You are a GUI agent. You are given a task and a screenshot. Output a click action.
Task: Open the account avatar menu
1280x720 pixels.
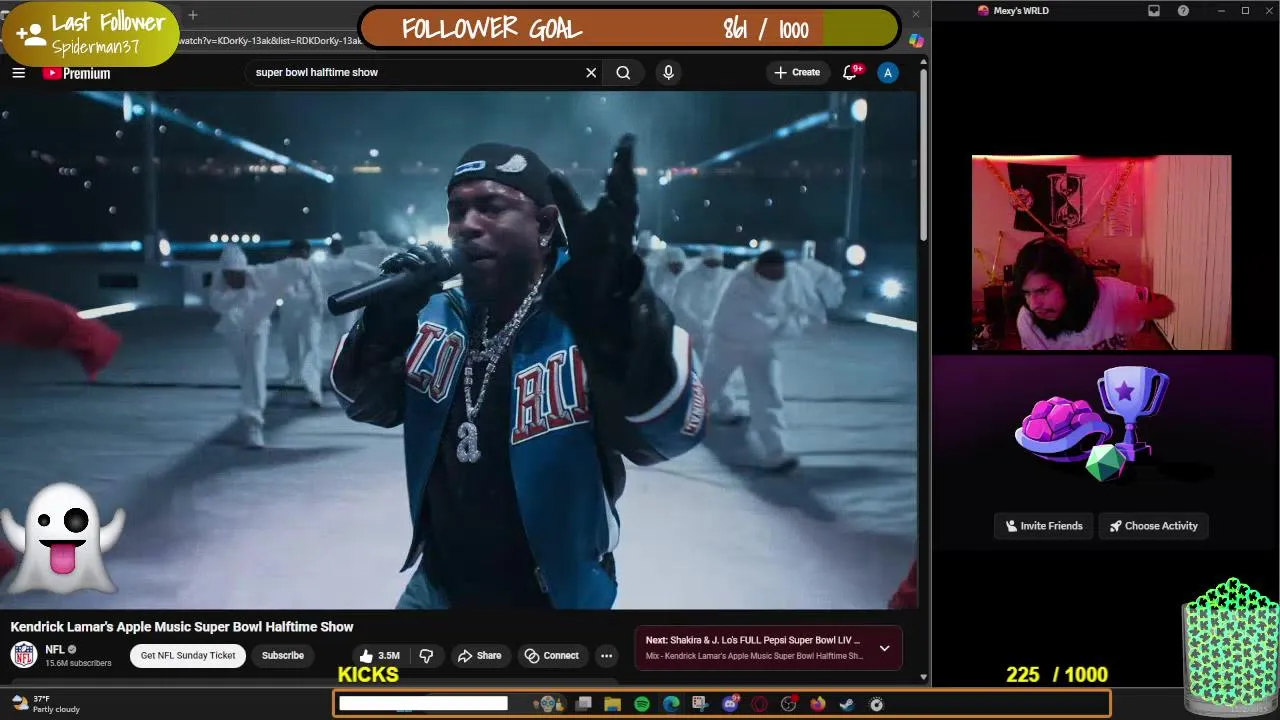[888, 72]
